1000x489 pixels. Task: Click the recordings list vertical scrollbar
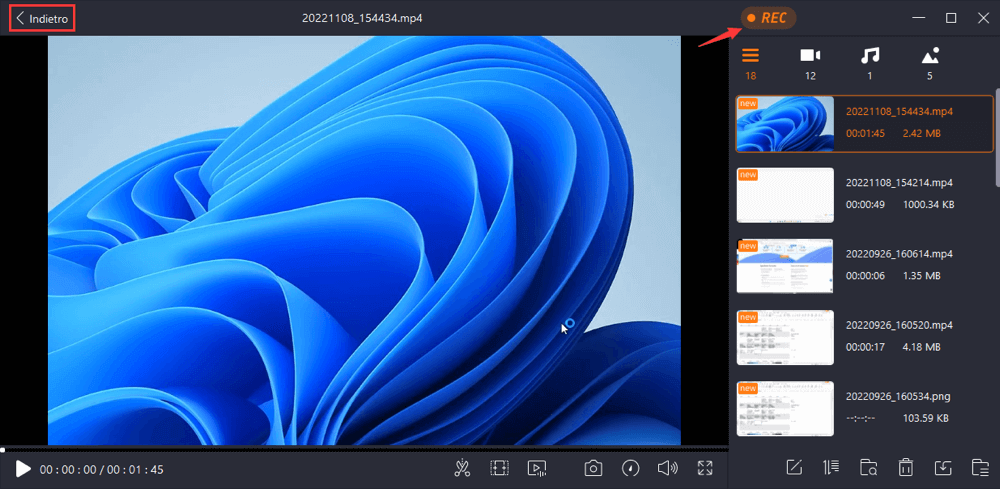click(997, 140)
